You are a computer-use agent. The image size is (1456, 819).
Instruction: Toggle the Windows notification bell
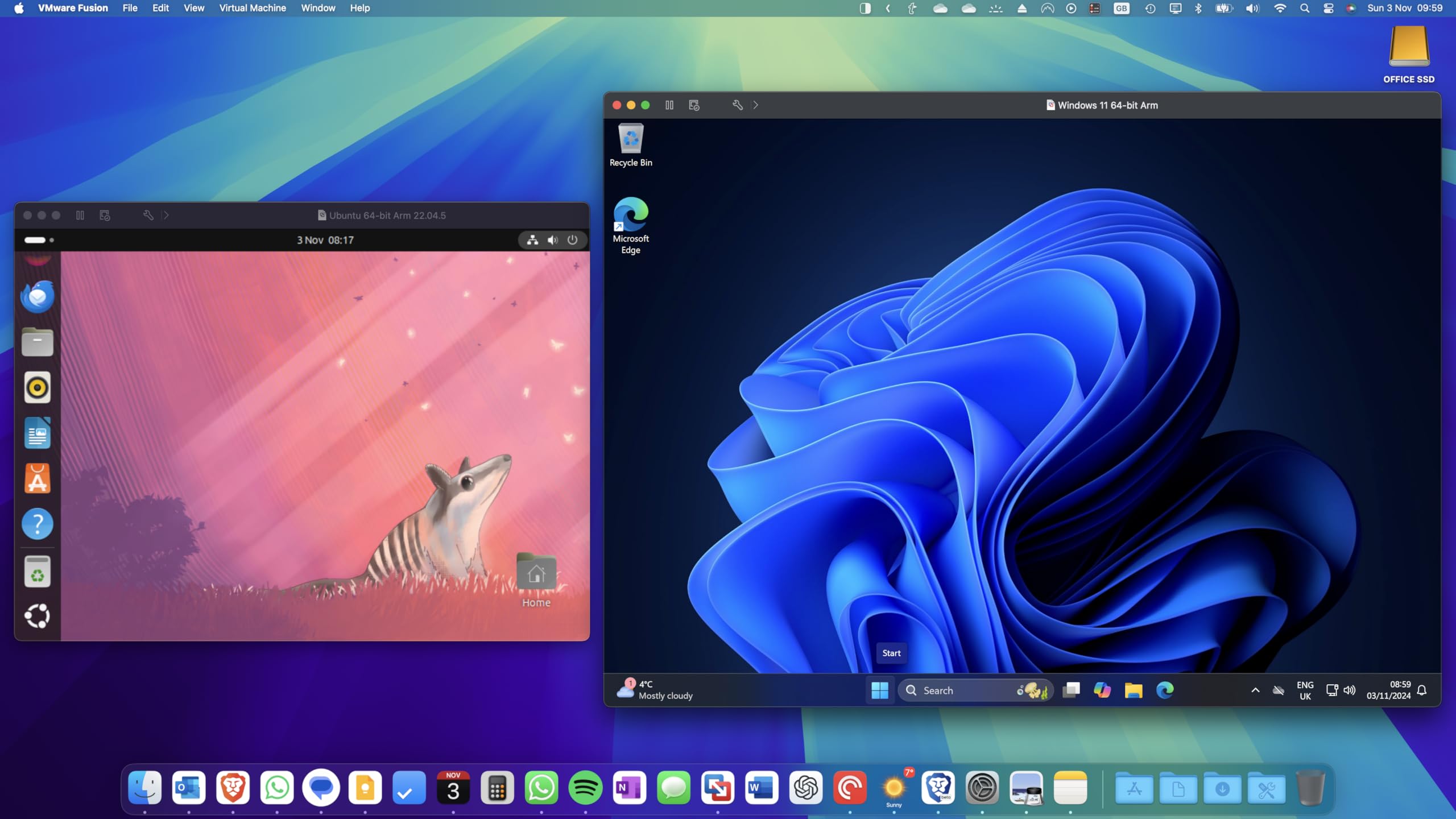pyautogui.click(x=1422, y=690)
